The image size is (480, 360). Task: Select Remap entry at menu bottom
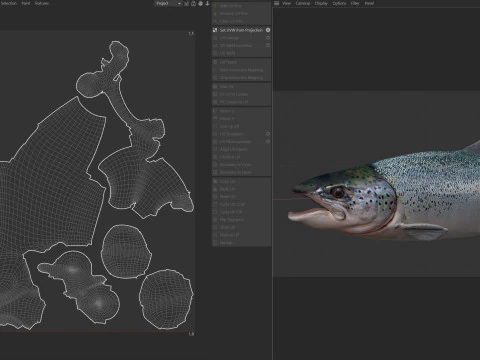click(x=242, y=242)
